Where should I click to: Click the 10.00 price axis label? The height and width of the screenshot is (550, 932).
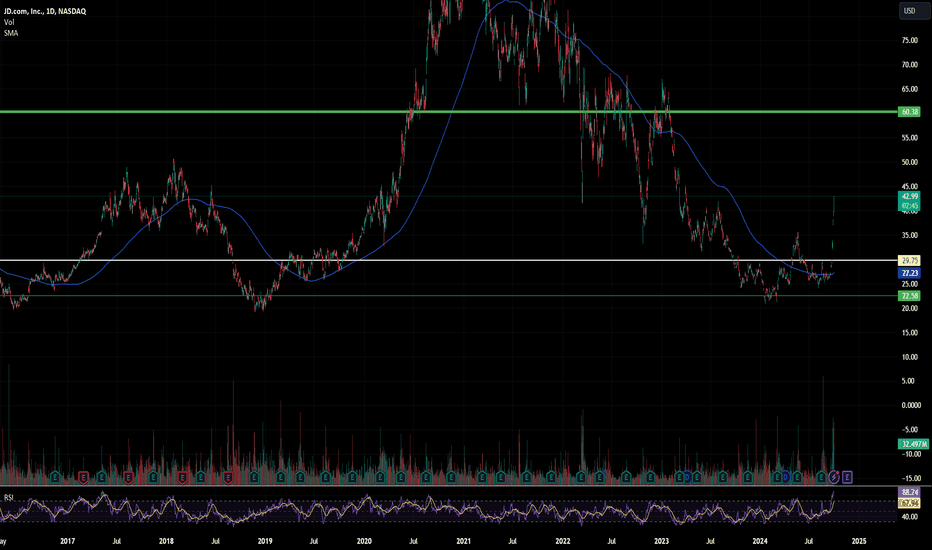(909, 357)
